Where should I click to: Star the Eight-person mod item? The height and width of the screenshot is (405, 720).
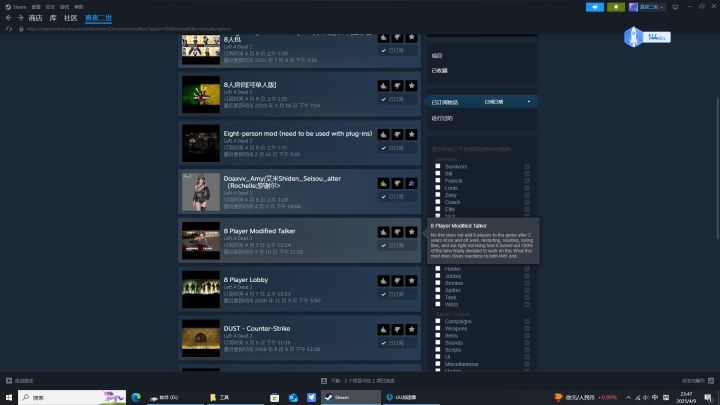[411, 135]
